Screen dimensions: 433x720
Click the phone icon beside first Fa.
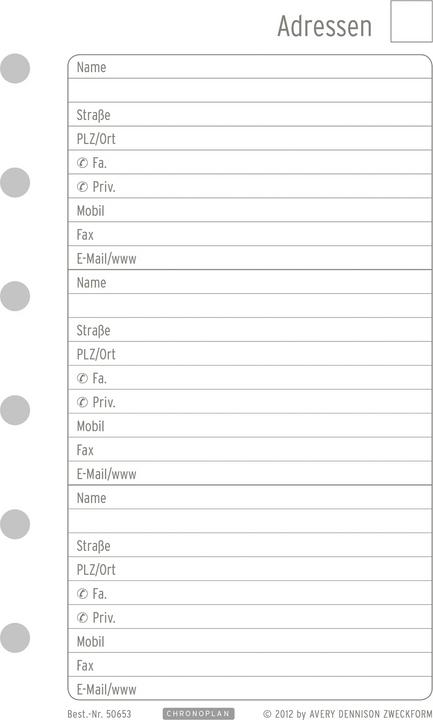pyautogui.click(x=82, y=163)
